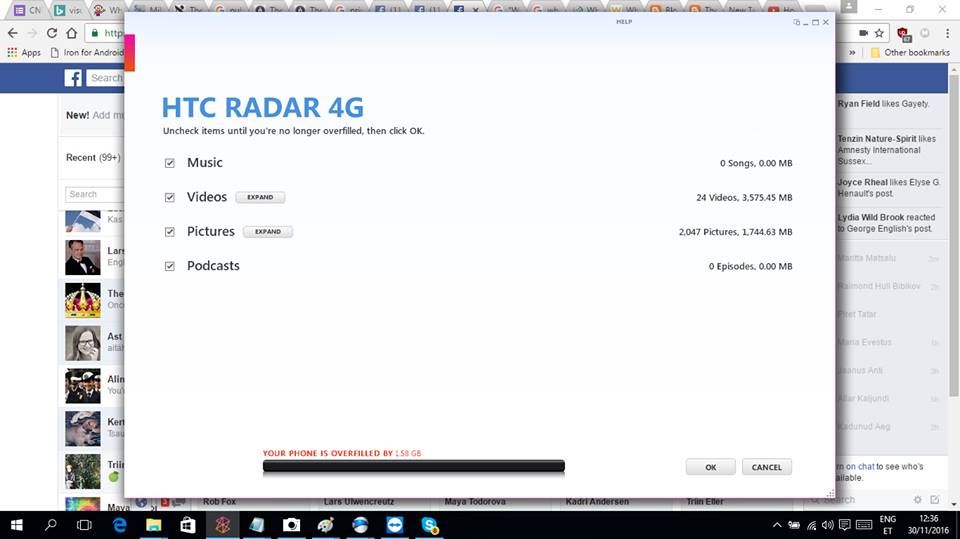Screen dimensions: 960x539
Task: Open Chrome home page button
Action: pyautogui.click(x=72, y=33)
